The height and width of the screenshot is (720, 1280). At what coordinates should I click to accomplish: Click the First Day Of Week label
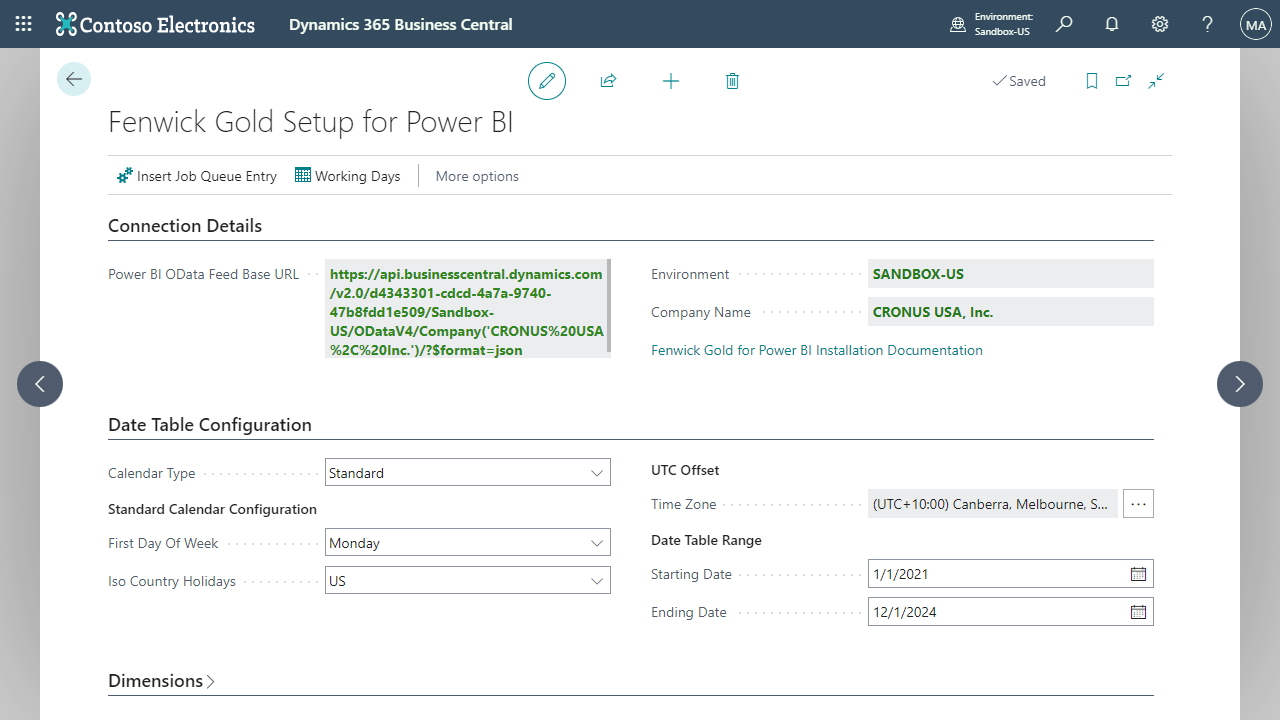point(163,543)
